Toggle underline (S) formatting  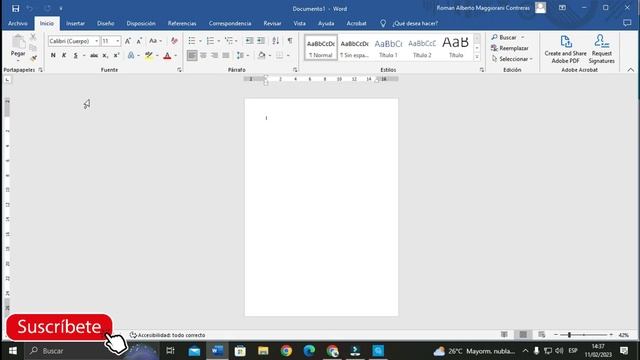click(76, 56)
